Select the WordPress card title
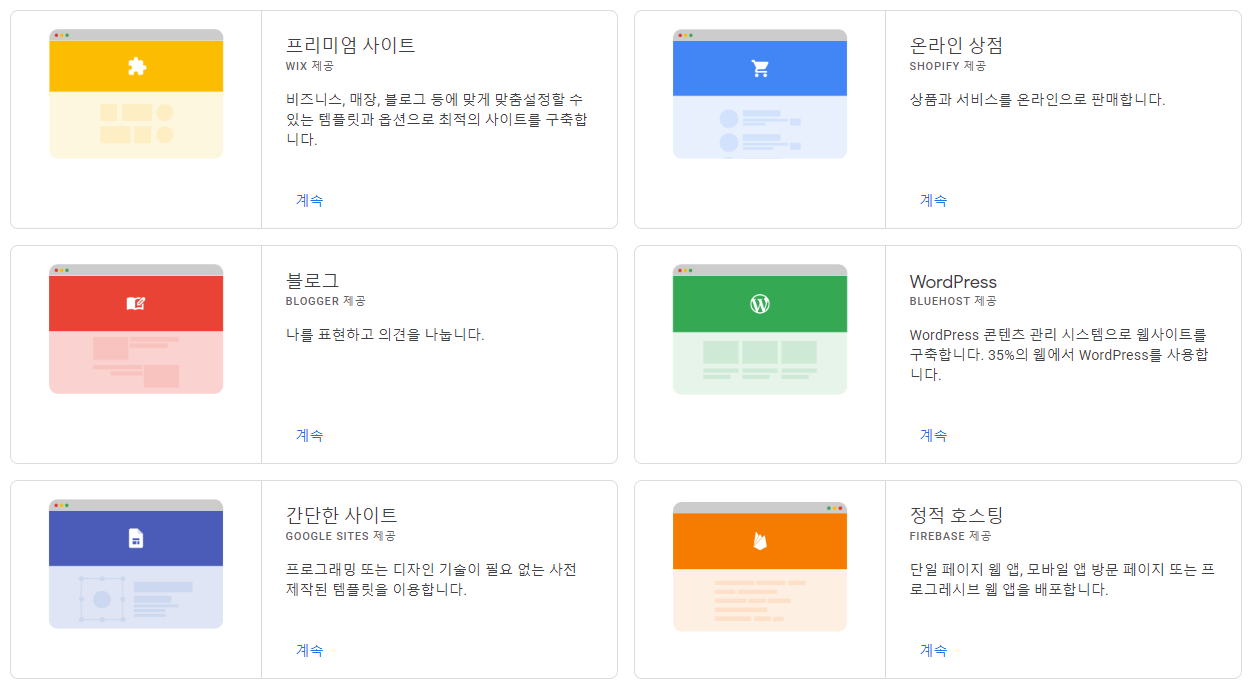The height and width of the screenshot is (687, 1252). click(953, 282)
